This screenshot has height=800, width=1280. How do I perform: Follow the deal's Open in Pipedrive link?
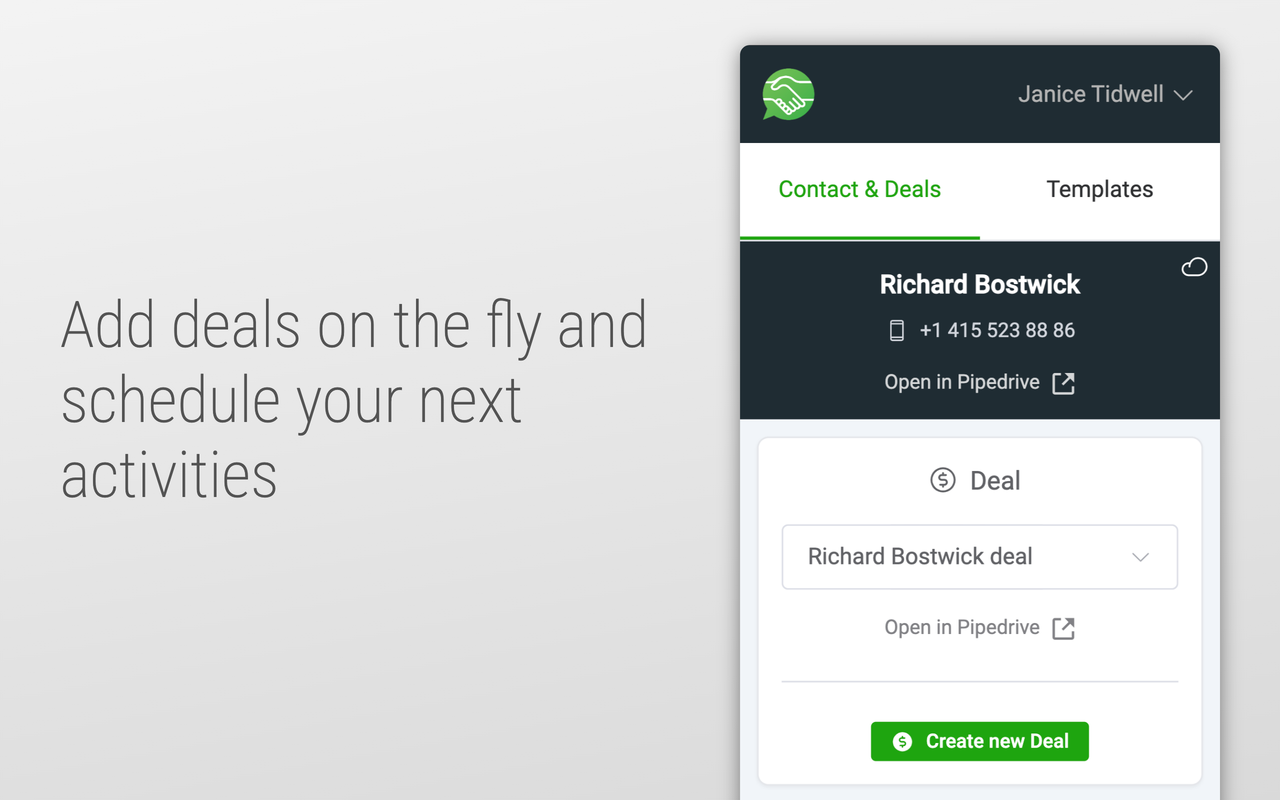point(962,627)
